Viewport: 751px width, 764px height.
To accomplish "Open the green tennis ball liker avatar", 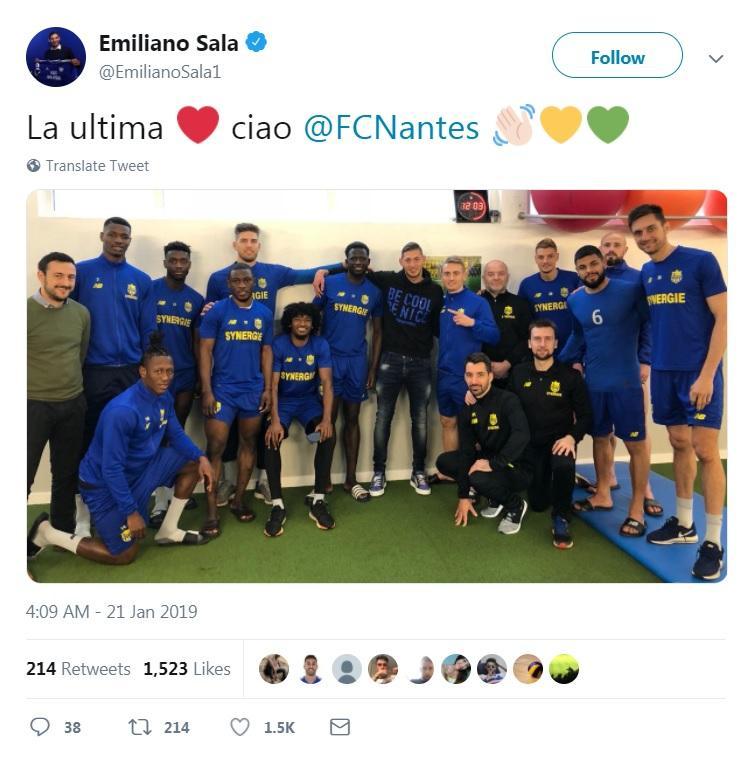I will coord(564,668).
